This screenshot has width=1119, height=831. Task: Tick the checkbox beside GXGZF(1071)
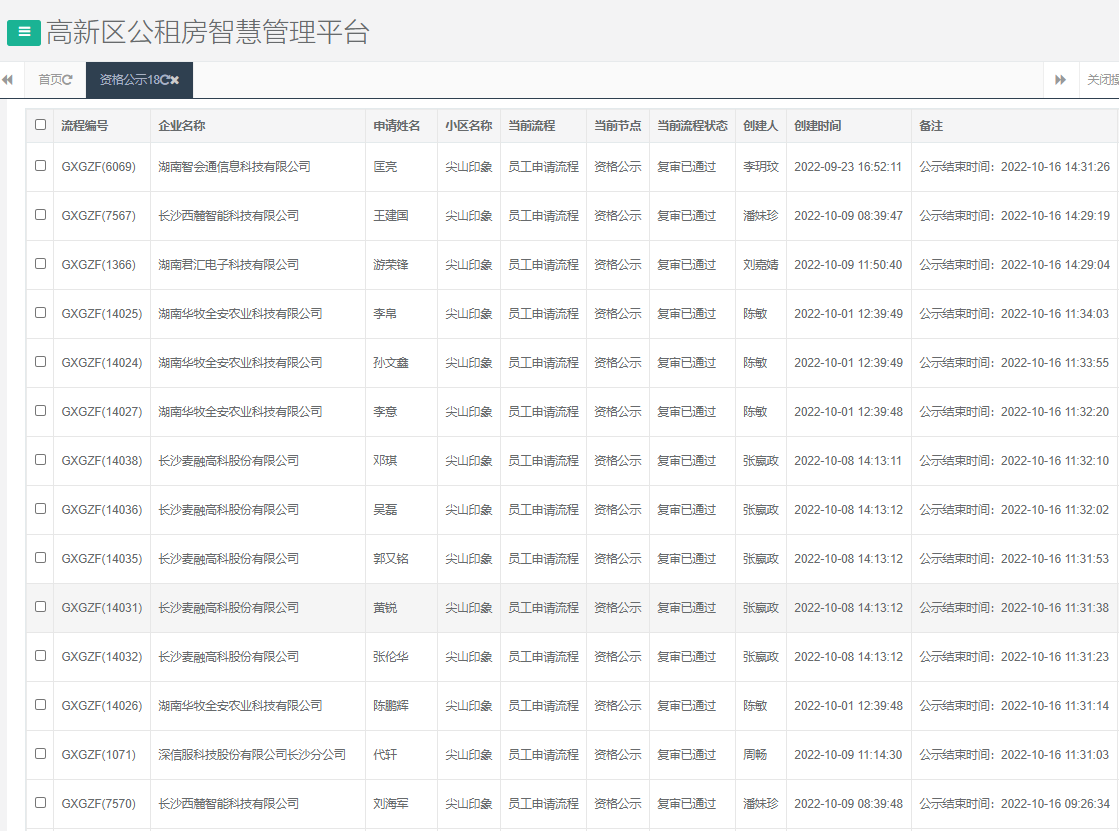40,754
